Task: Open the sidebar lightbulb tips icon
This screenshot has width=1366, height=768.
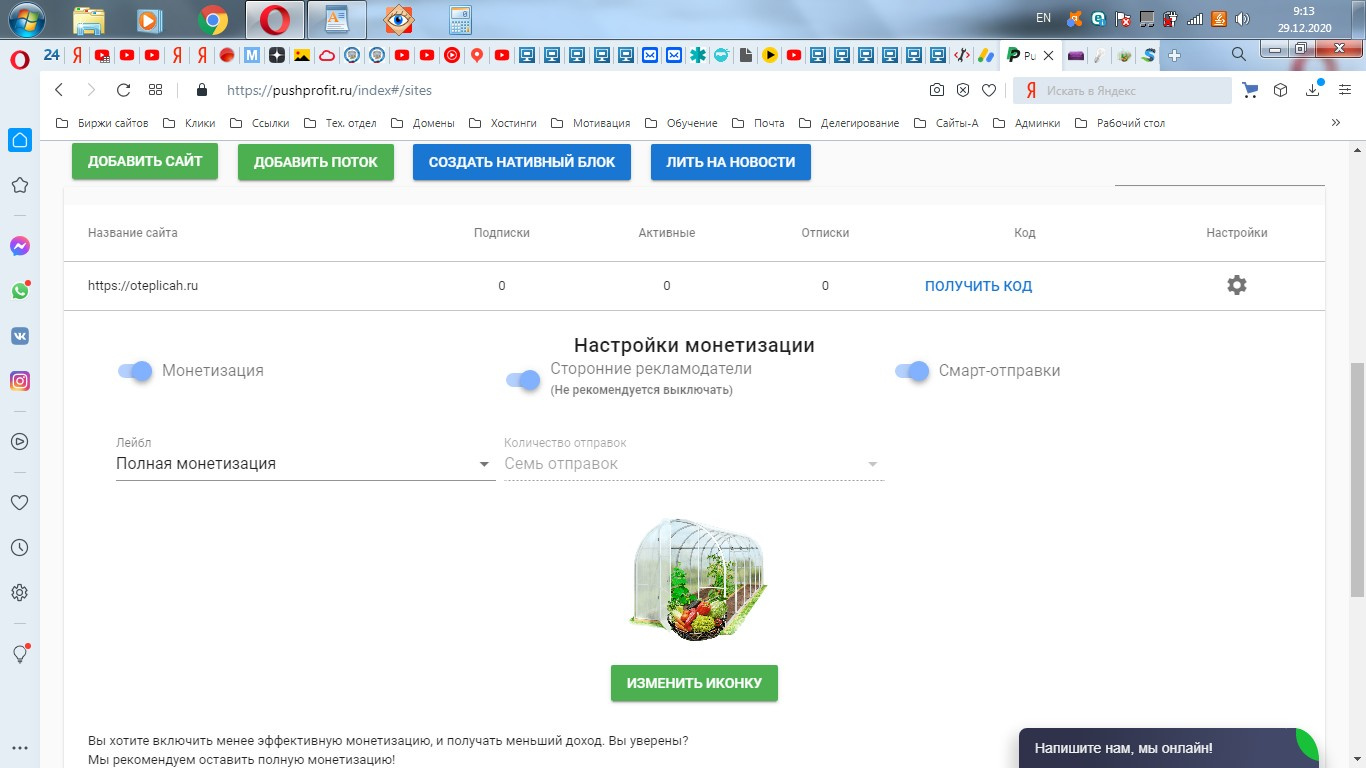Action: click(x=19, y=653)
